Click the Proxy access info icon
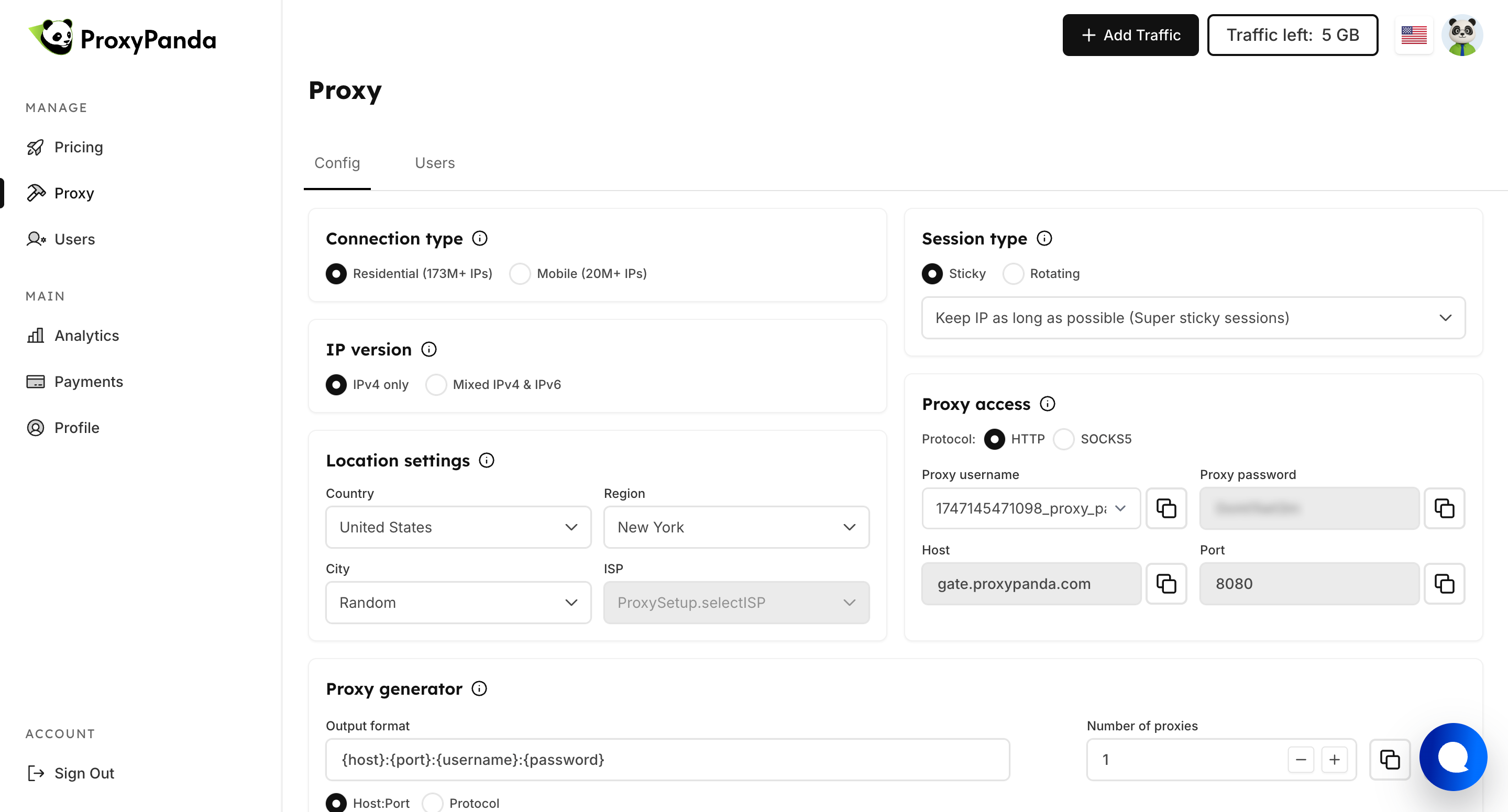This screenshot has height=812, width=1508. 1047,404
